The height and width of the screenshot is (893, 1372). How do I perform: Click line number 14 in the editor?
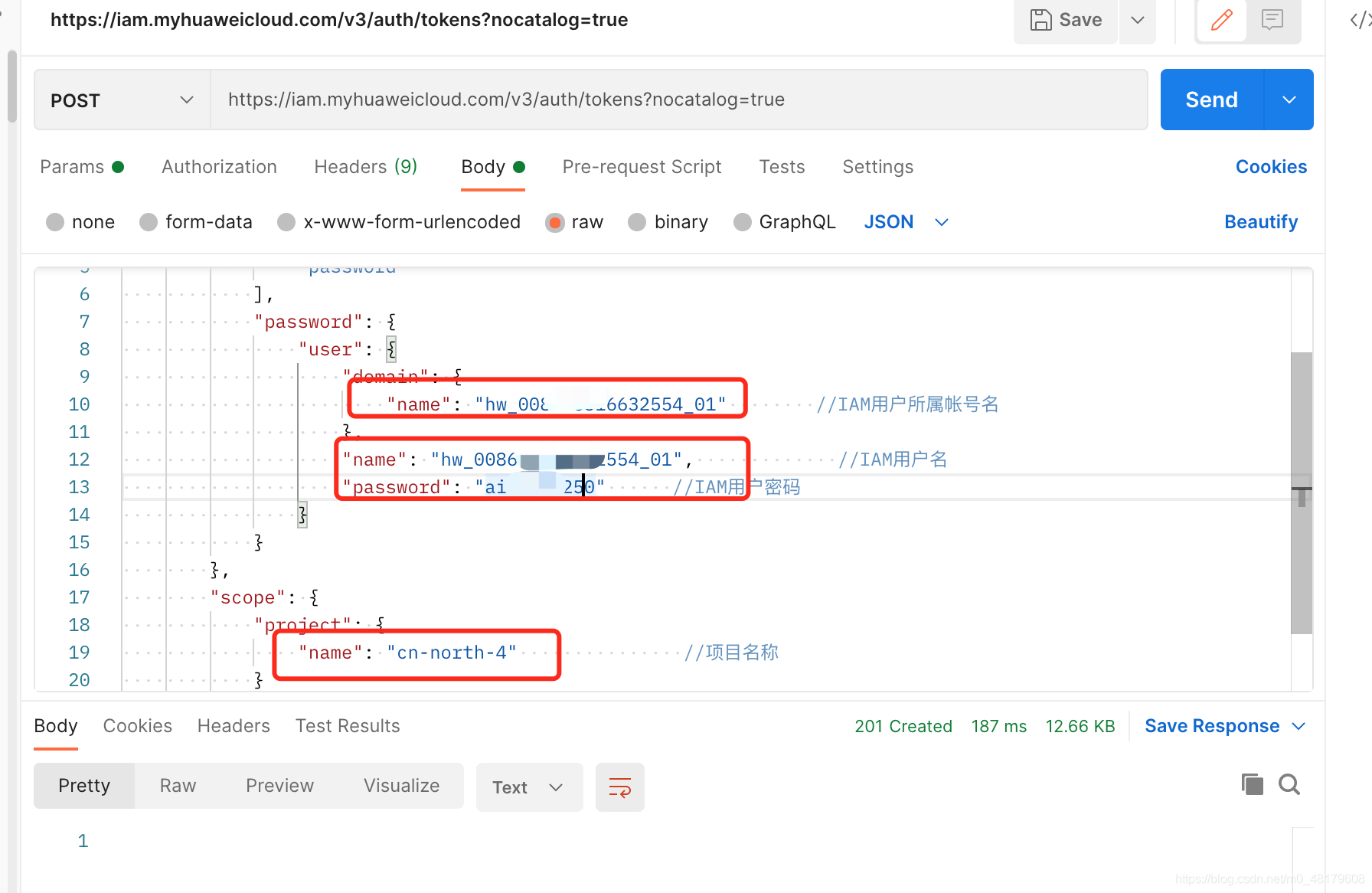coord(79,515)
